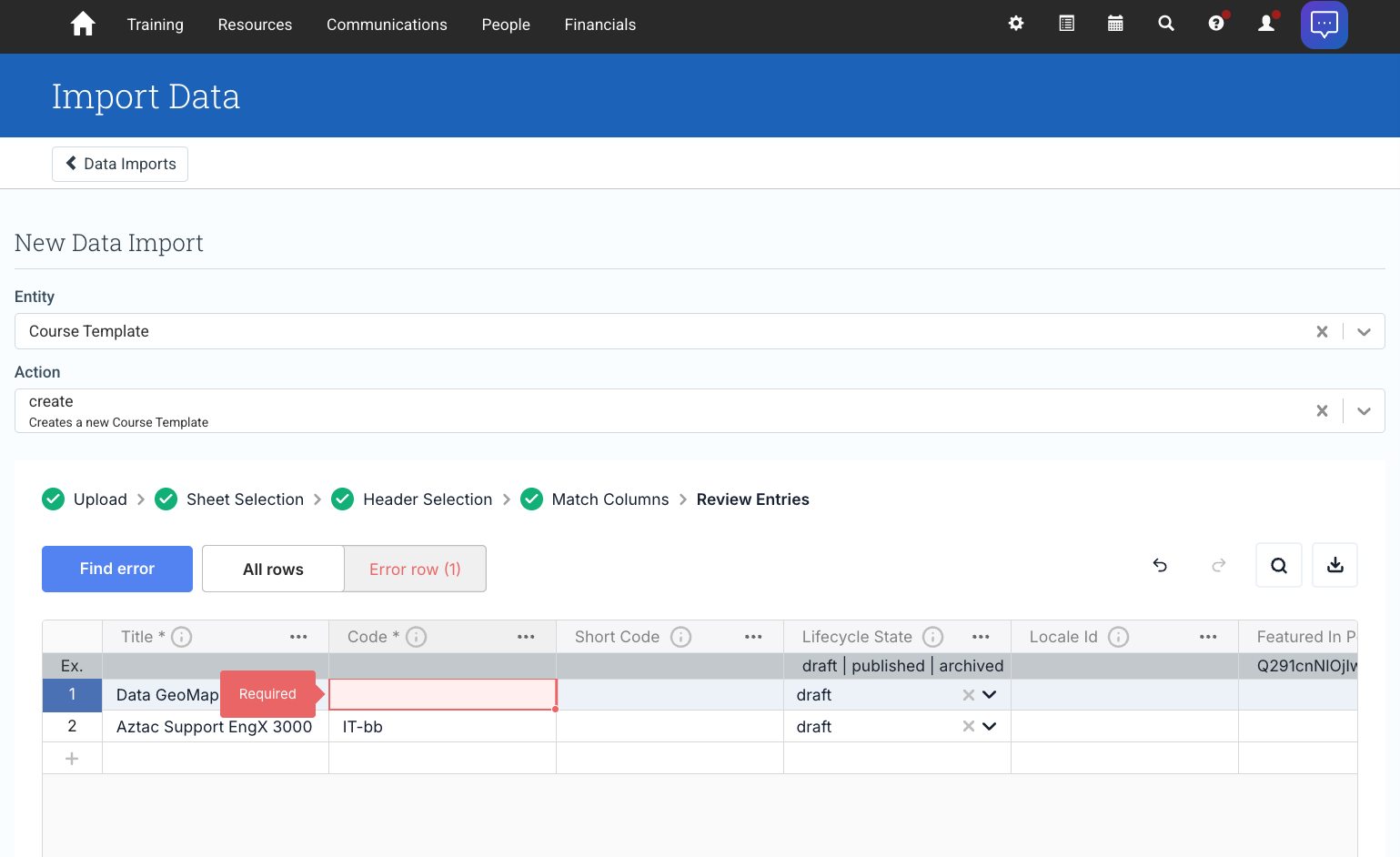Select row 1 Locale Id cell
1400x857 pixels.
(1124, 695)
